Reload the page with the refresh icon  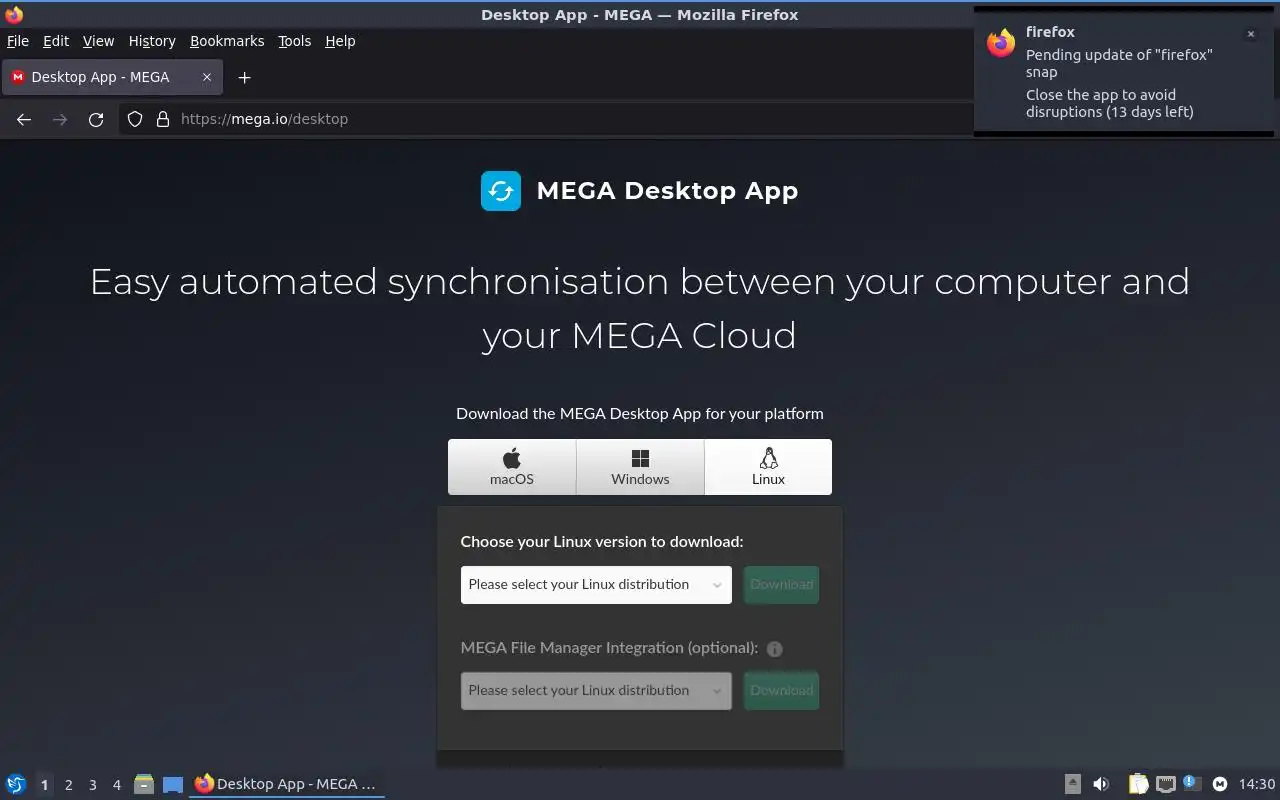click(96, 119)
